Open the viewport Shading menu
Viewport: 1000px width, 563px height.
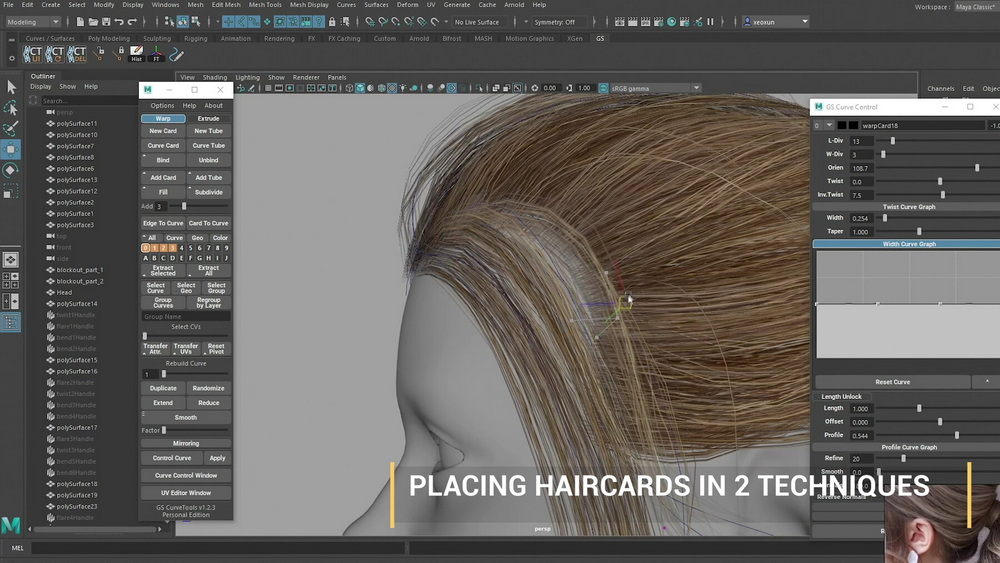coord(214,77)
